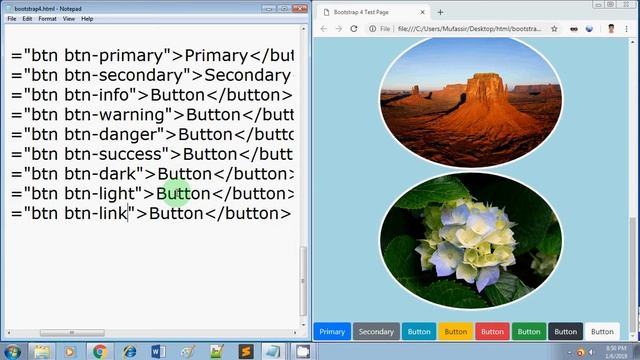View site information icon in address bar
This screenshot has width=640, height=360.
(372, 29)
